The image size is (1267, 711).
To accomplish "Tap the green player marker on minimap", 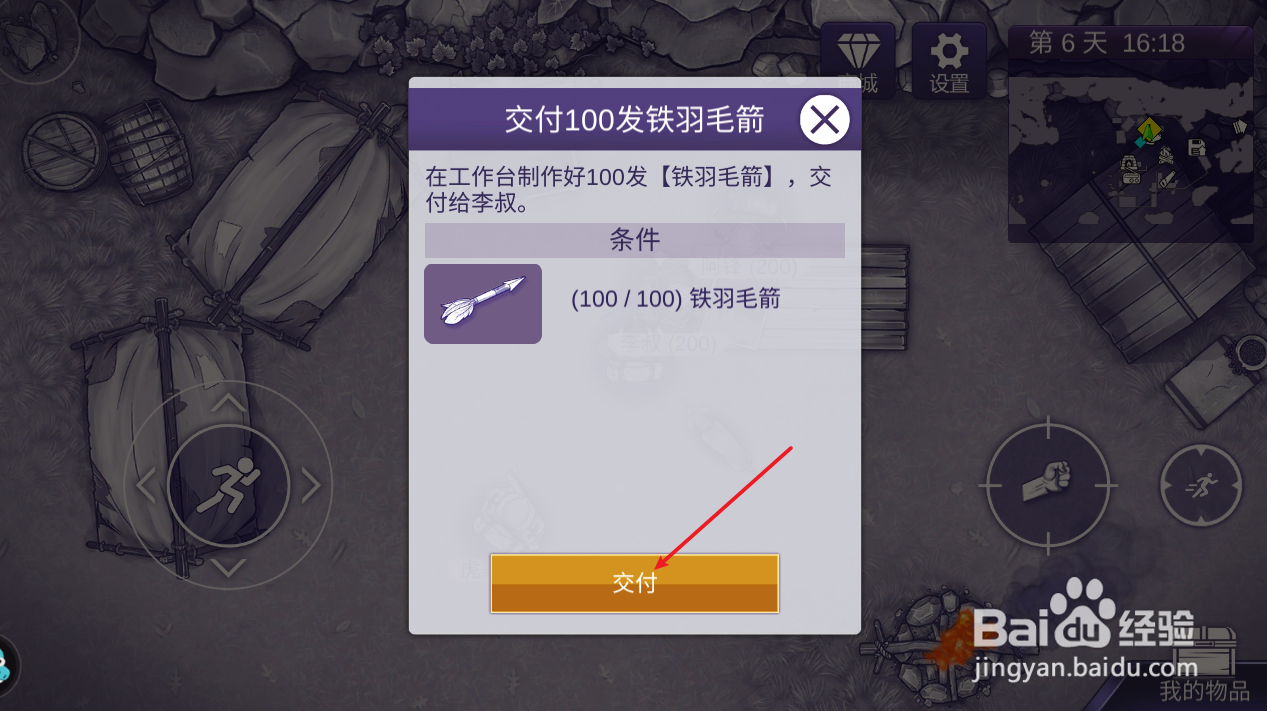I will click(x=1149, y=131).
